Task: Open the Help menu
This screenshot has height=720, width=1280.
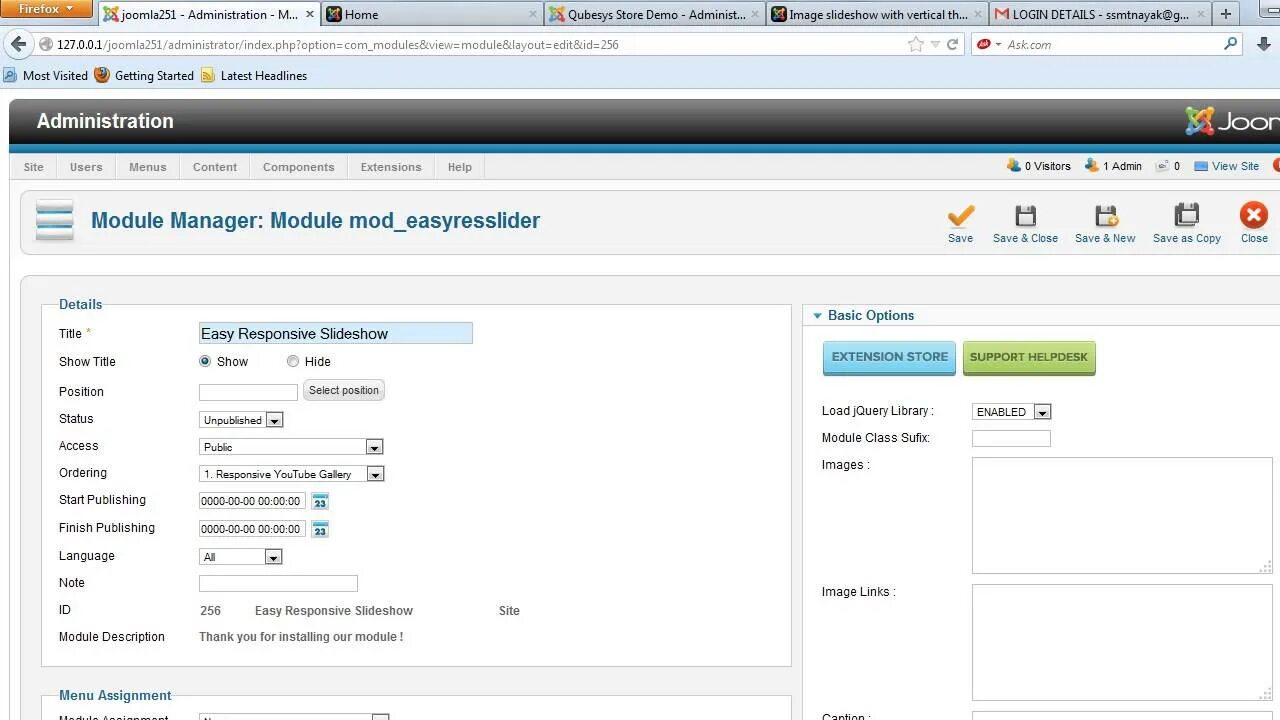Action: [460, 167]
